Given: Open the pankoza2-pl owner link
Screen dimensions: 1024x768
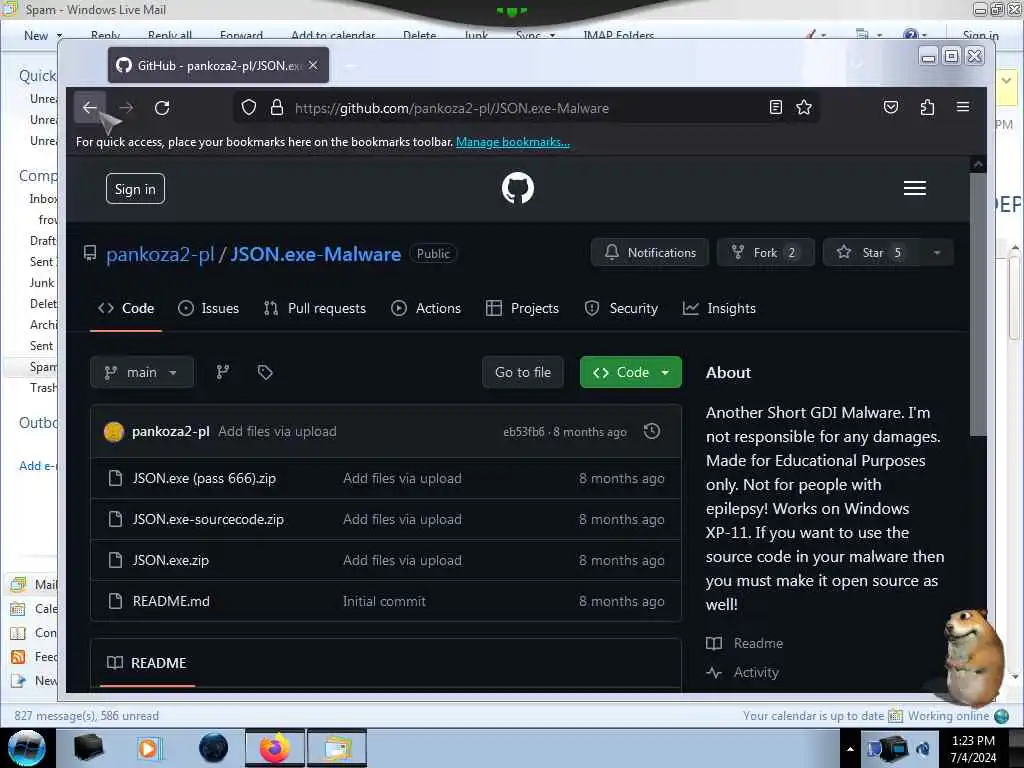Looking at the screenshot, I should coord(160,254).
